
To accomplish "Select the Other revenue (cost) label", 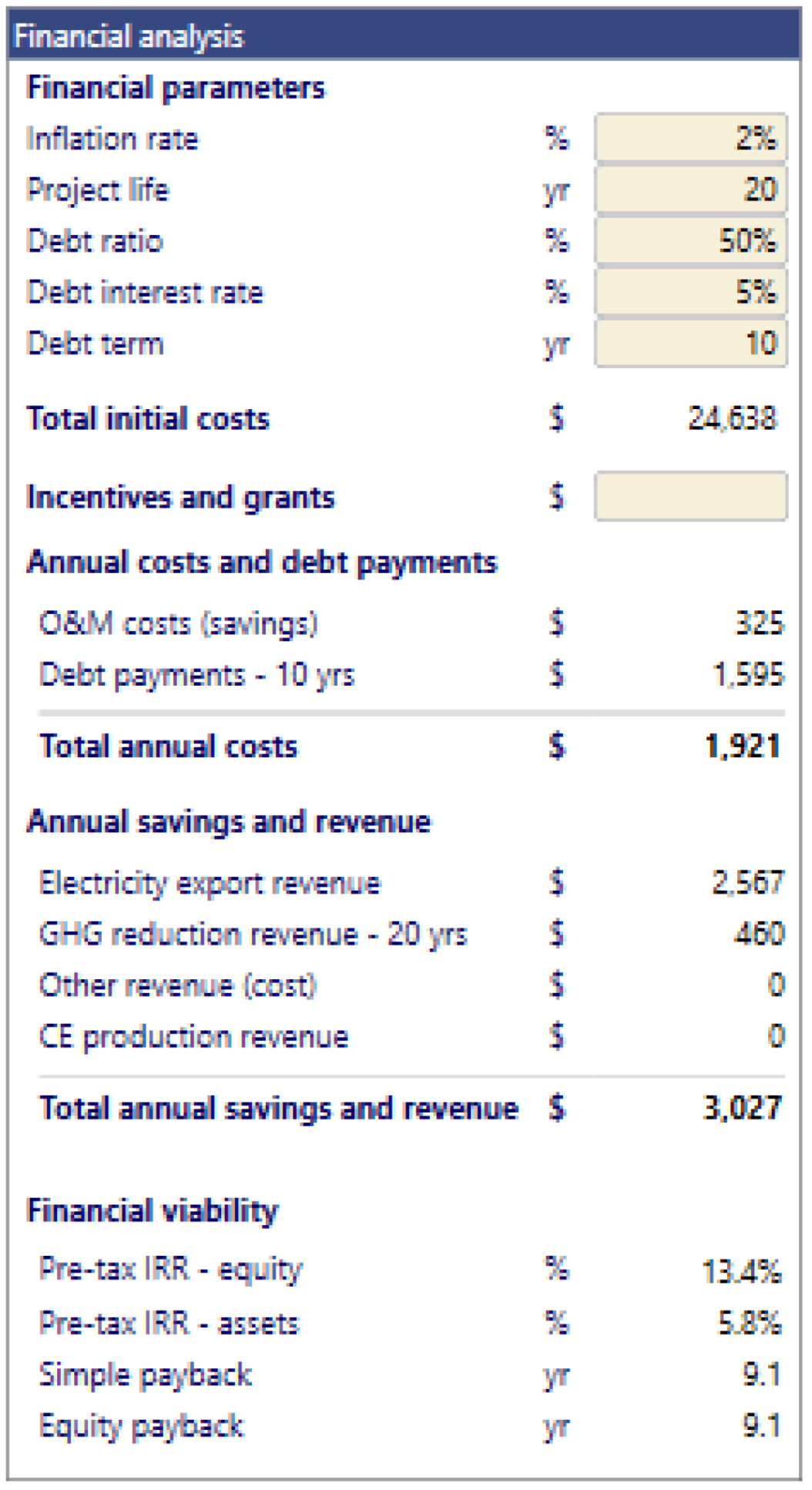I will [178, 985].
